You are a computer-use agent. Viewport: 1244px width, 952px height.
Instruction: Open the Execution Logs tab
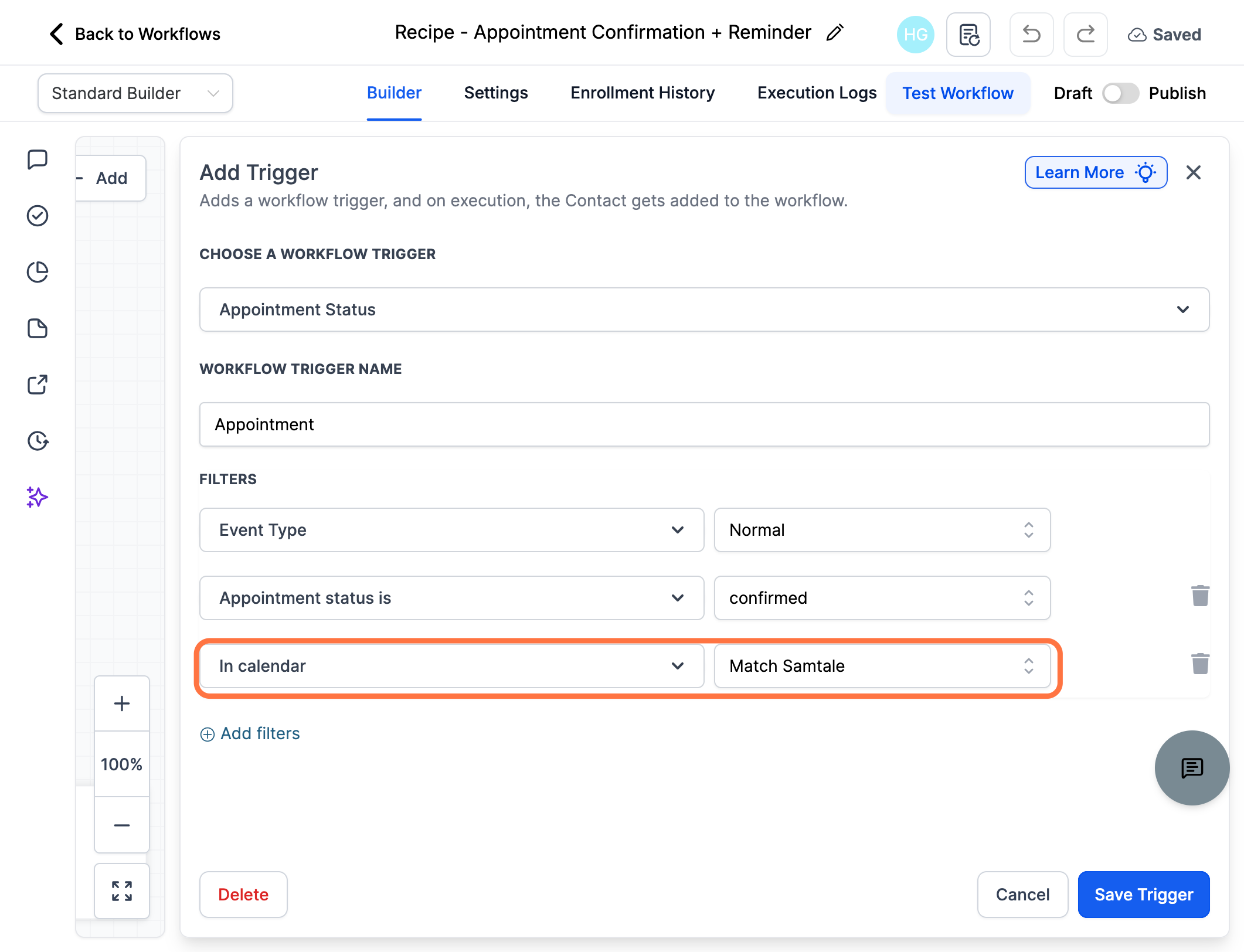[817, 93]
